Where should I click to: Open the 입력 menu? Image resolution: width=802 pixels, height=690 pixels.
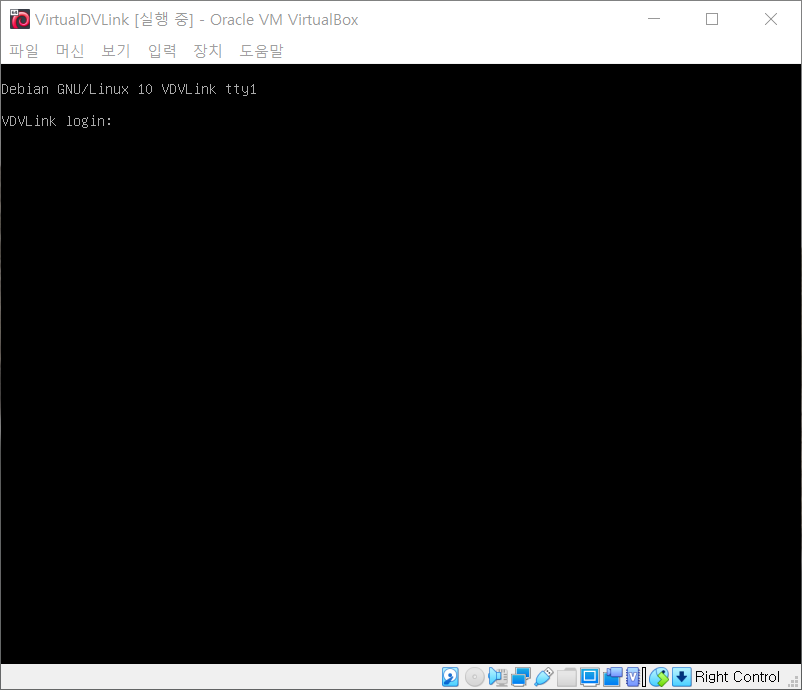(162, 51)
